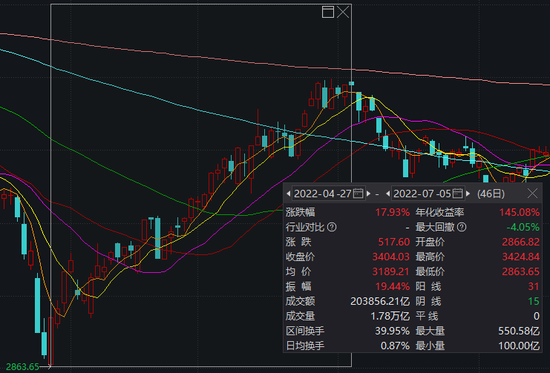
Task: Select the 19.44% 振幅 value
Action: point(392,286)
